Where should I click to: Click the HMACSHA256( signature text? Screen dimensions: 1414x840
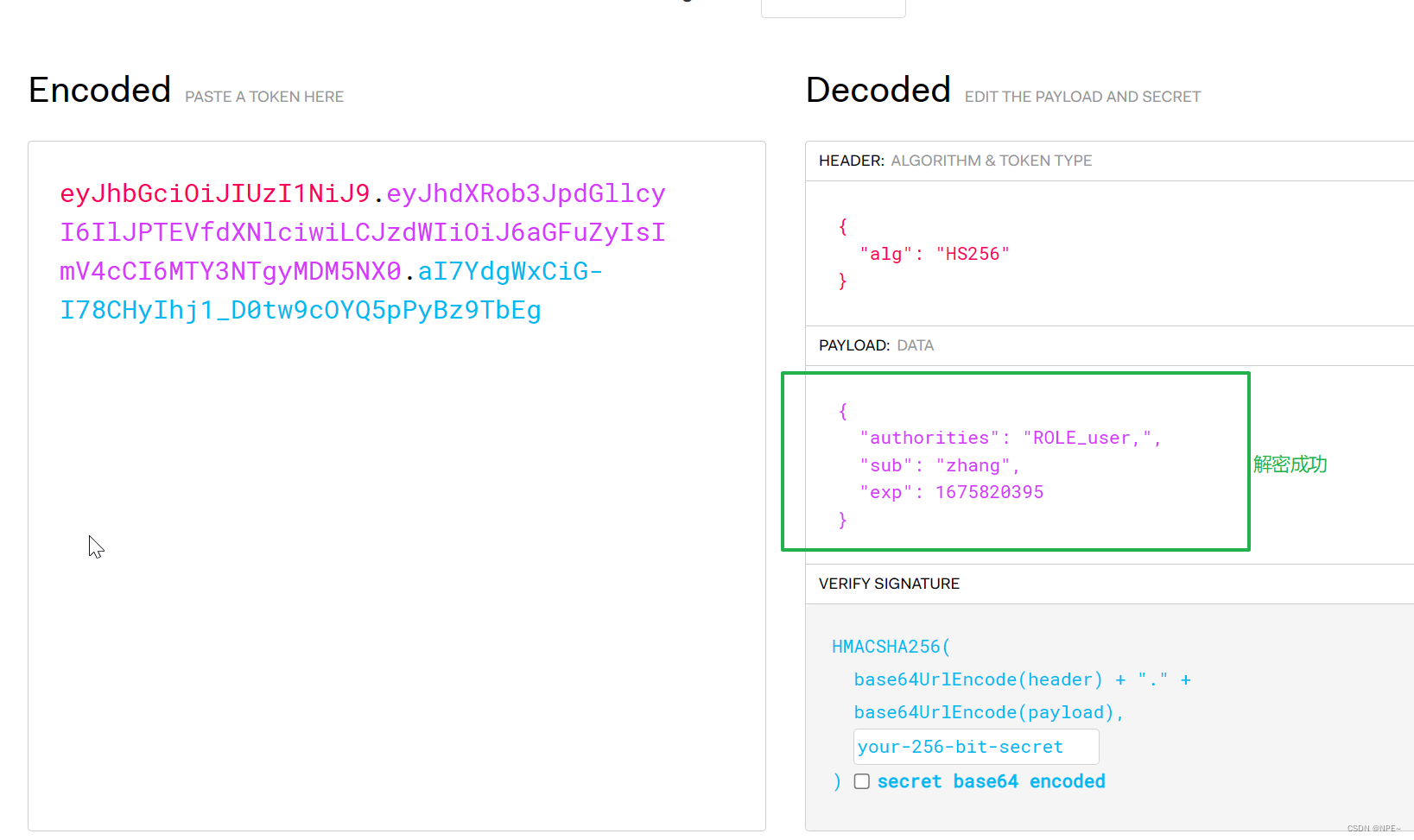[891, 647]
